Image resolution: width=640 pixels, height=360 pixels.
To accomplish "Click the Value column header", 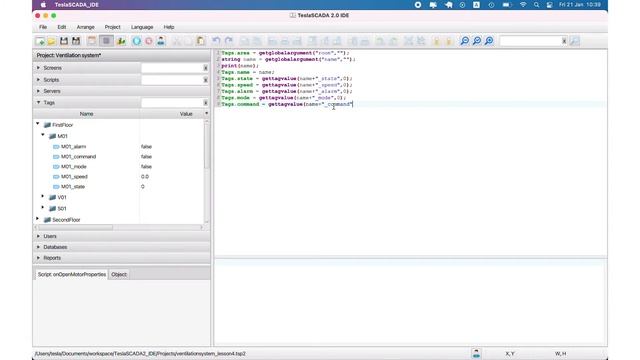I will [x=186, y=114].
